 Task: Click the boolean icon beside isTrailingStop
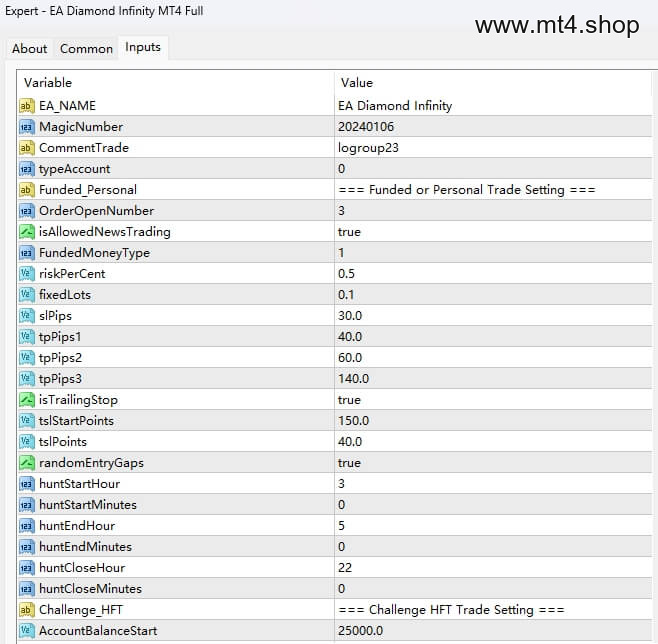coord(26,399)
